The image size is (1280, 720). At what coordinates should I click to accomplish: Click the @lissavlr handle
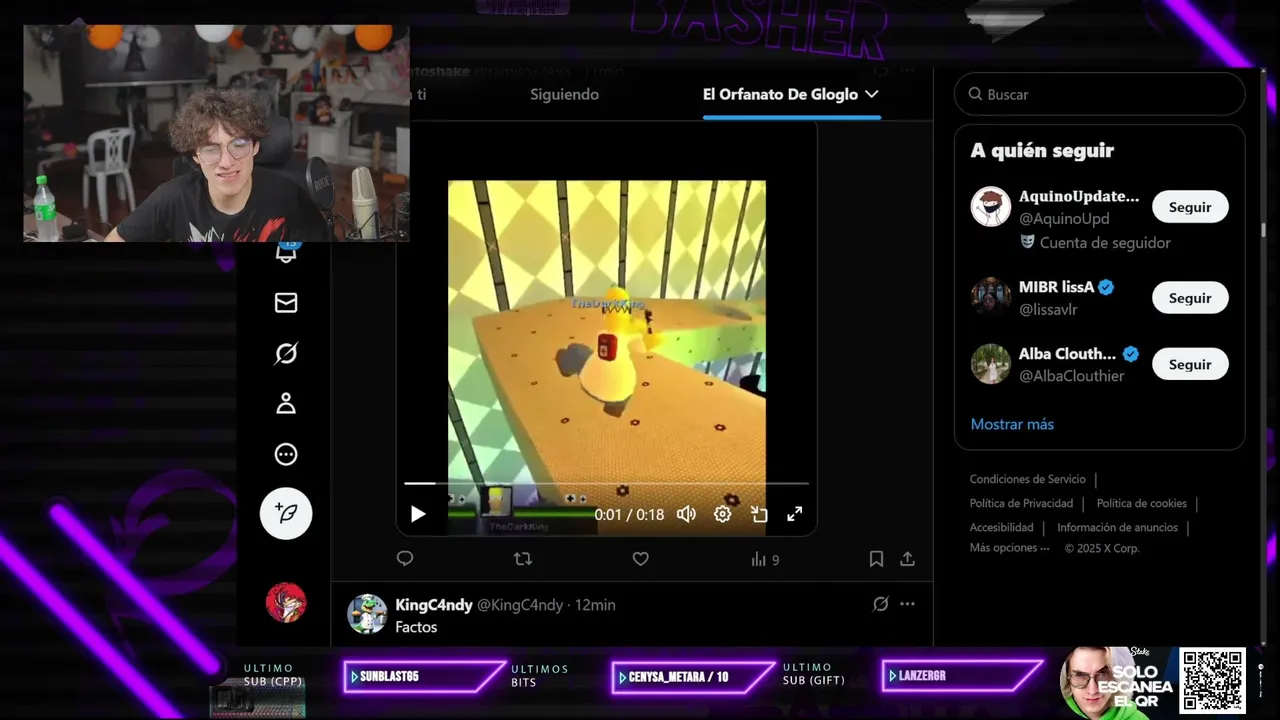(x=1048, y=310)
